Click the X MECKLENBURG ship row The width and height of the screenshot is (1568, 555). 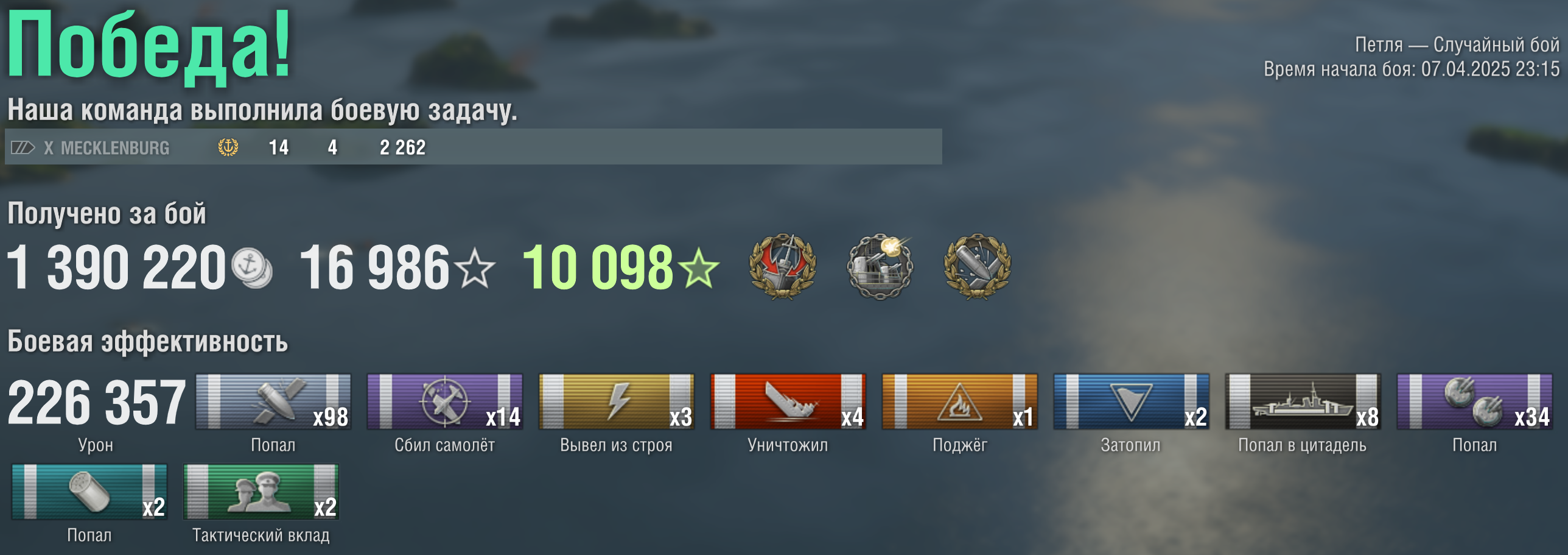point(474,147)
